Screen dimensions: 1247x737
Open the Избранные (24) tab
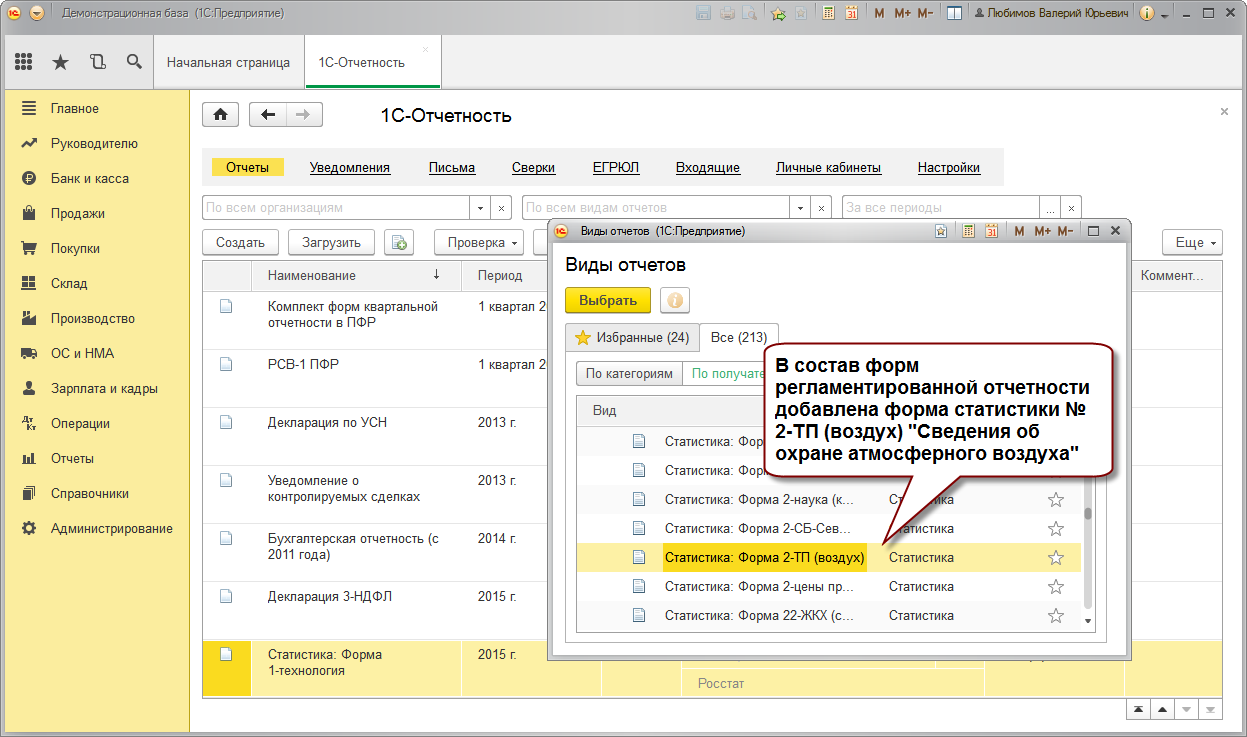pyautogui.click(x=632, y=338)
